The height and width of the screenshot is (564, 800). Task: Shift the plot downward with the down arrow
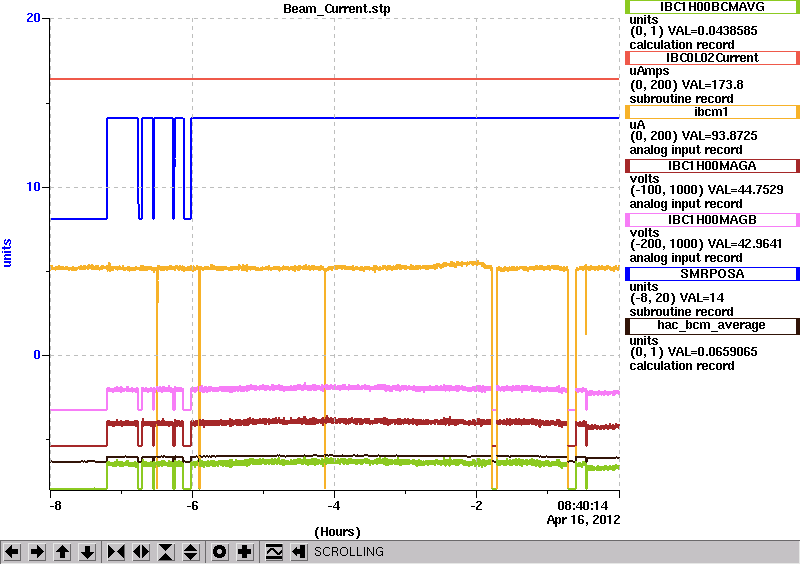pyautogui.click(x=88, y=552)
